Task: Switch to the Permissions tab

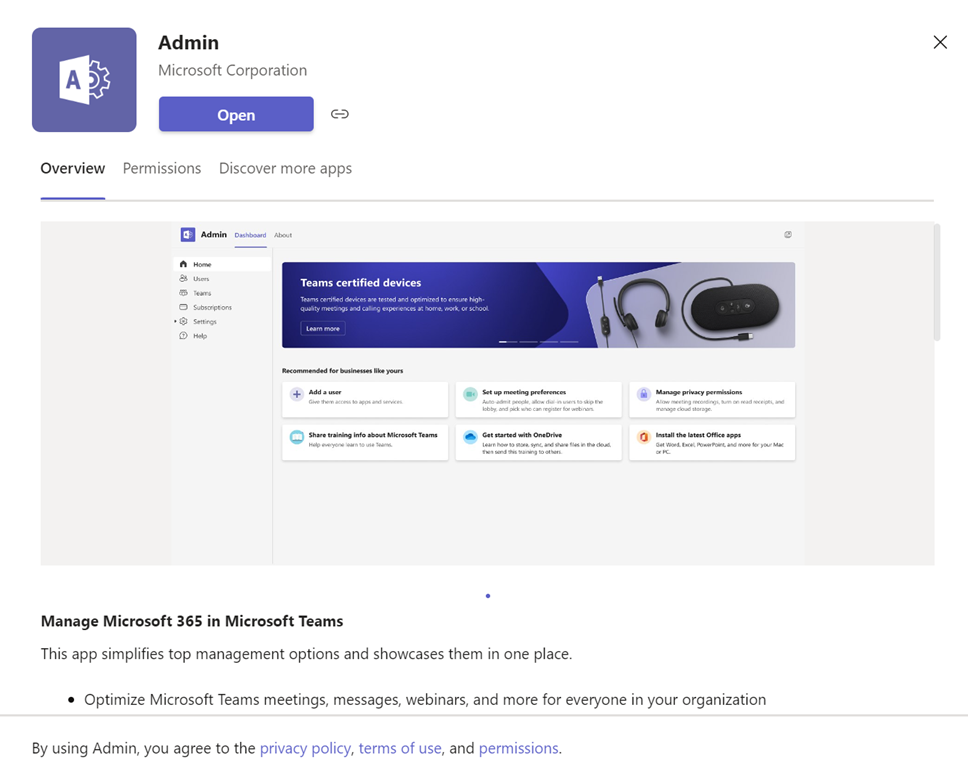Action: tap(162, 168)
